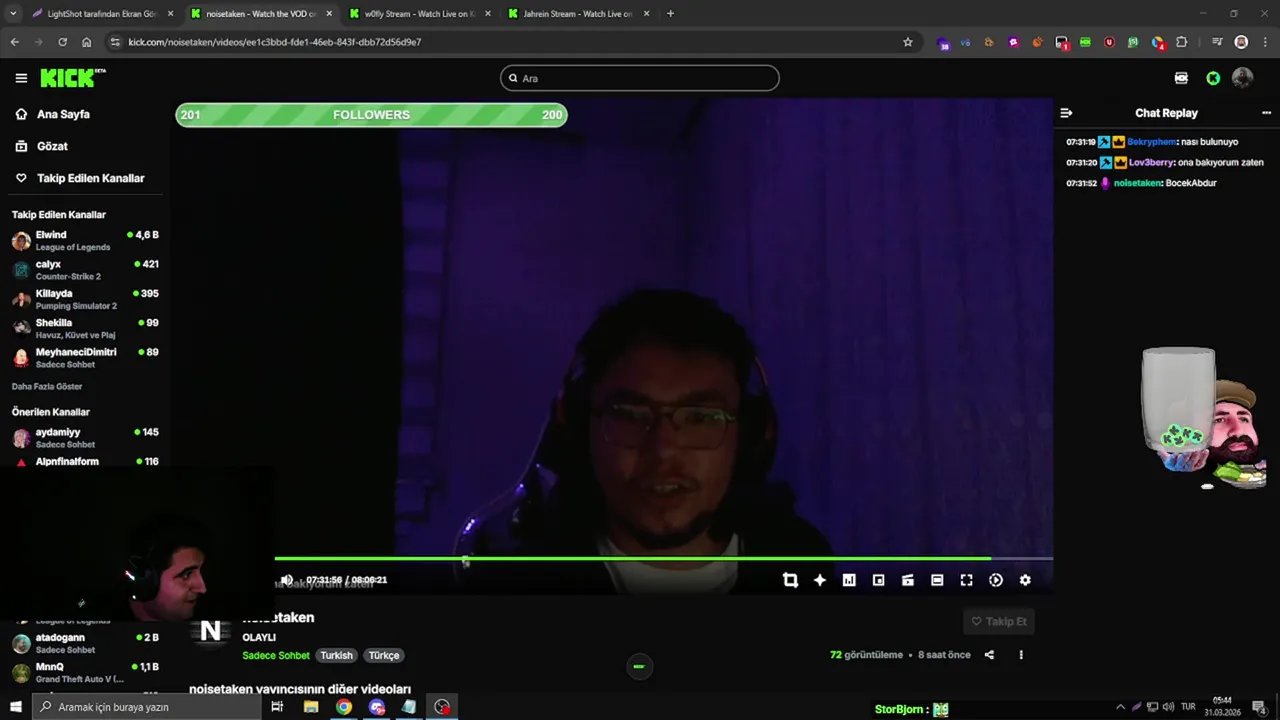Show hidden system tray icons
The image size is (1280, 720).
click(1121, 707)
